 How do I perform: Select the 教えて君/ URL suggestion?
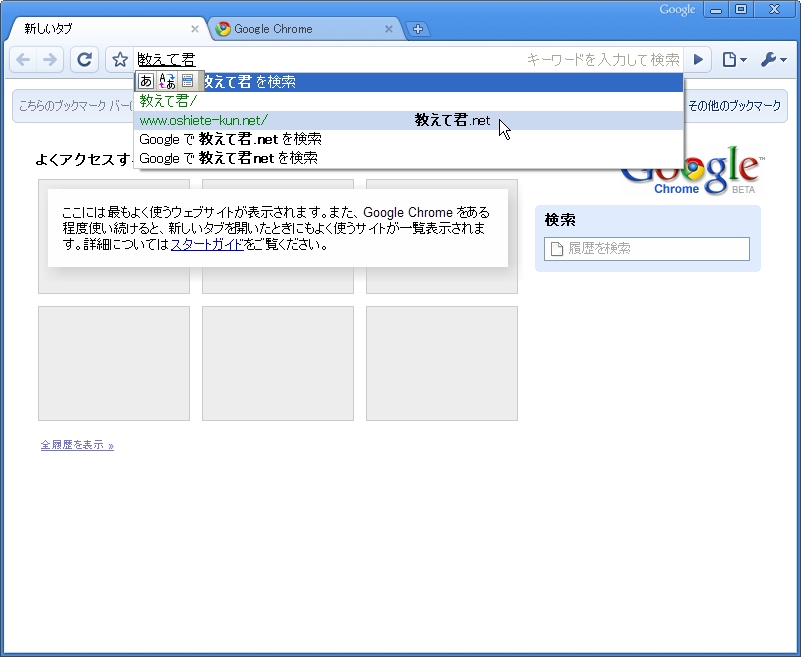pyautogui.click(x=409, y=101)
